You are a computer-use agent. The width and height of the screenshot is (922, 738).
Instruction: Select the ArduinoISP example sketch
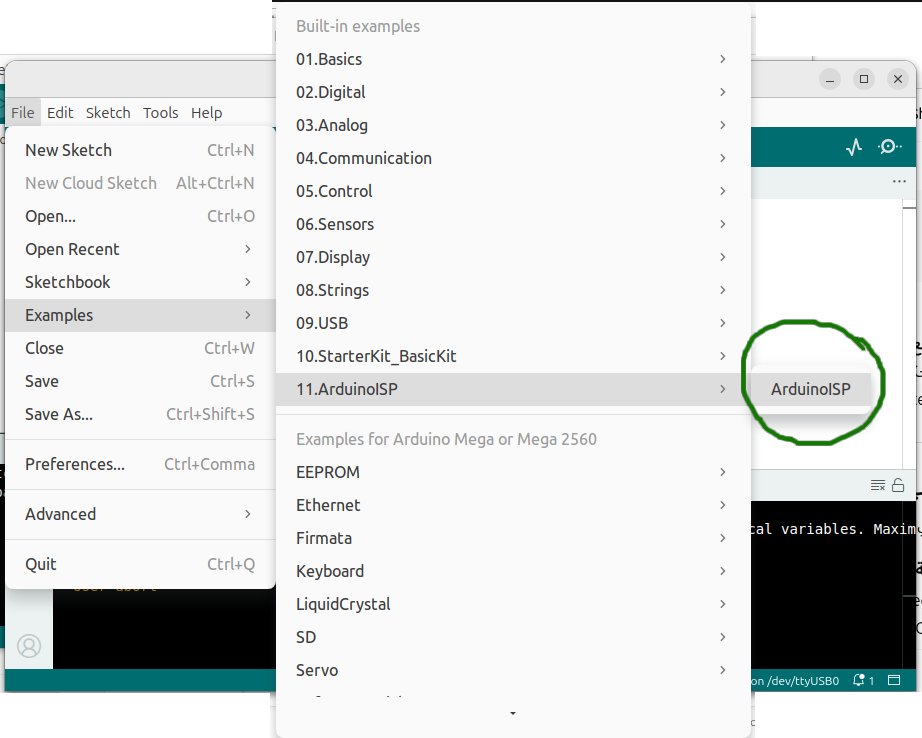point(810,389)
